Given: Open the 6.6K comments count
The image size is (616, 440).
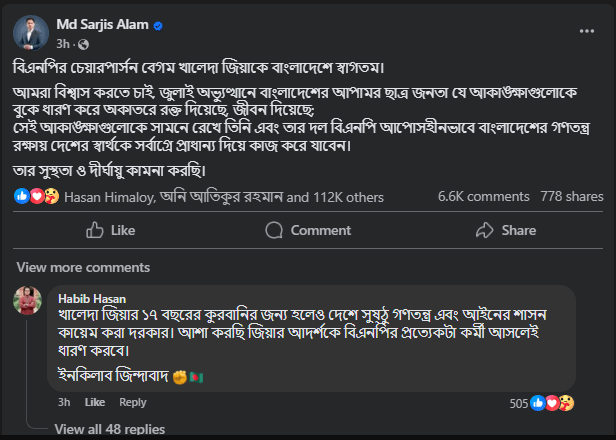Looking at the screenshot, I should [484, 197].
